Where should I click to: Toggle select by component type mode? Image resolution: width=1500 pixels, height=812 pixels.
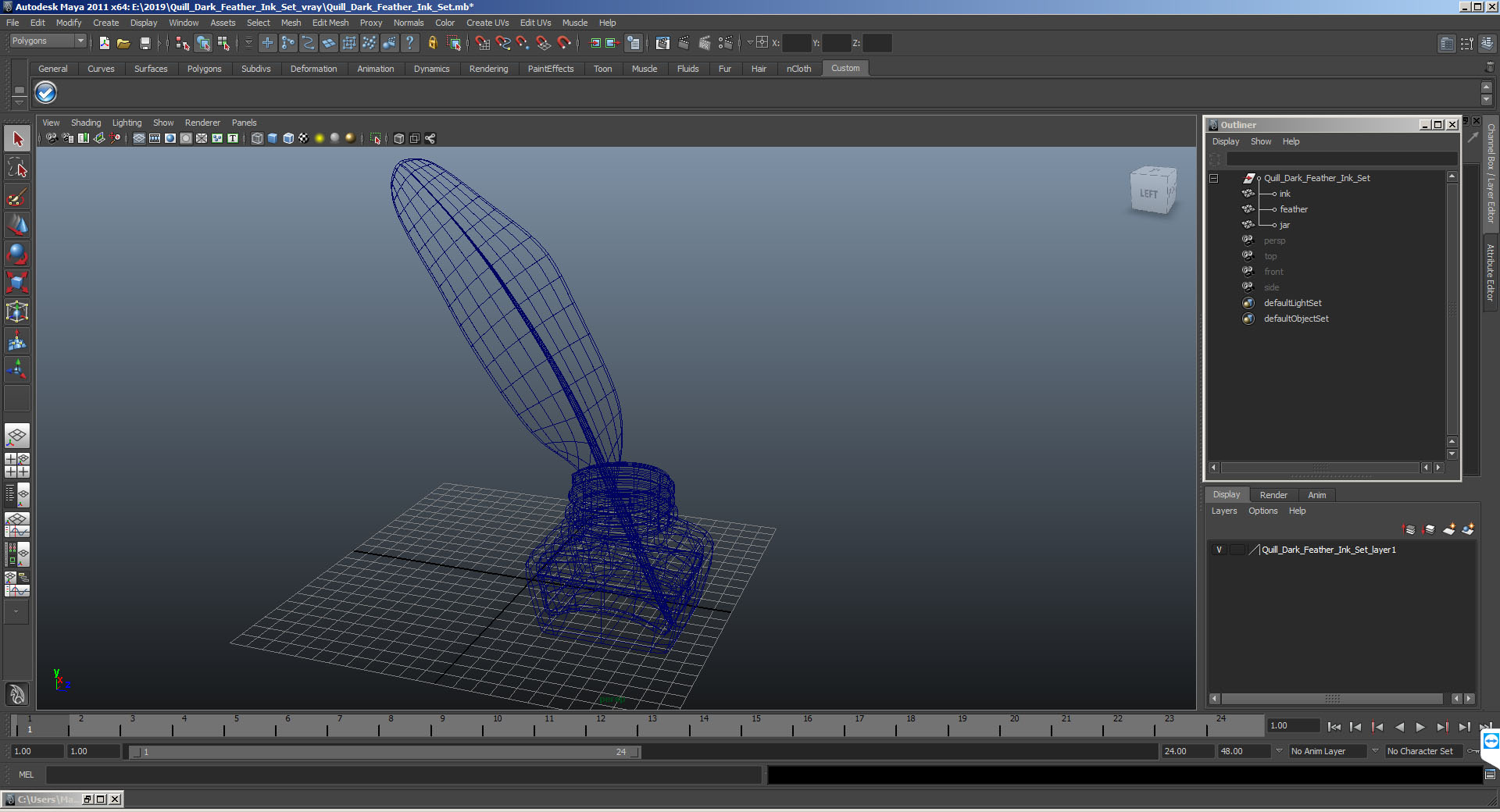point(223,43)
